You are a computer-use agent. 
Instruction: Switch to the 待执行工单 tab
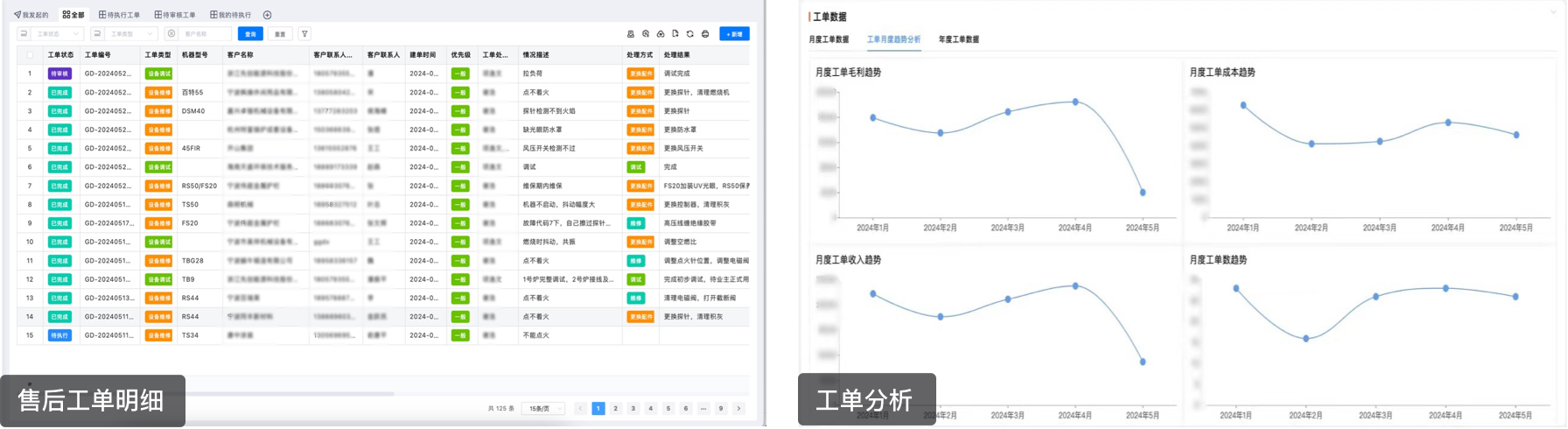coord(120,15)
